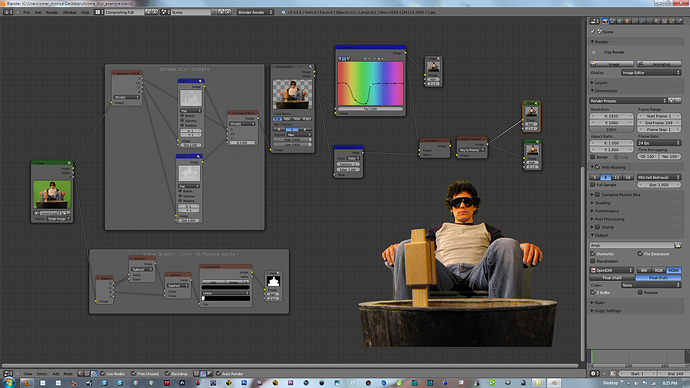Open the Node menu in the node editor header
The image size is (690, 388).
coord(68,373)
